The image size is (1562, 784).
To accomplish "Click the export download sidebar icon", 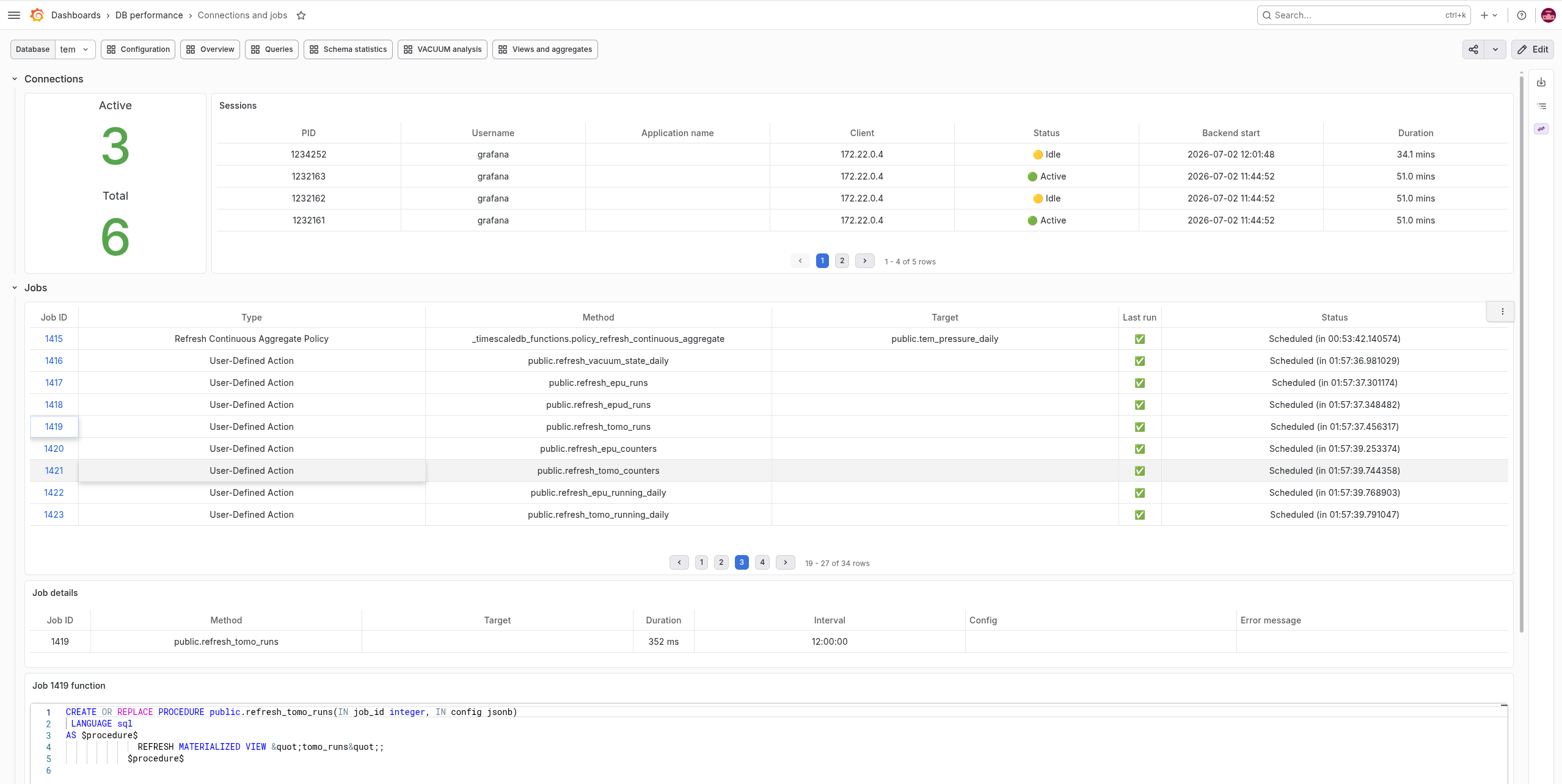I will [1541, 82].
